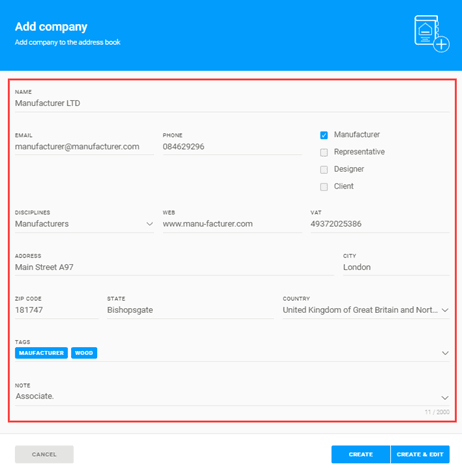Expand the Note field chevron
The image size is (462, 471).
pos(445,398)
